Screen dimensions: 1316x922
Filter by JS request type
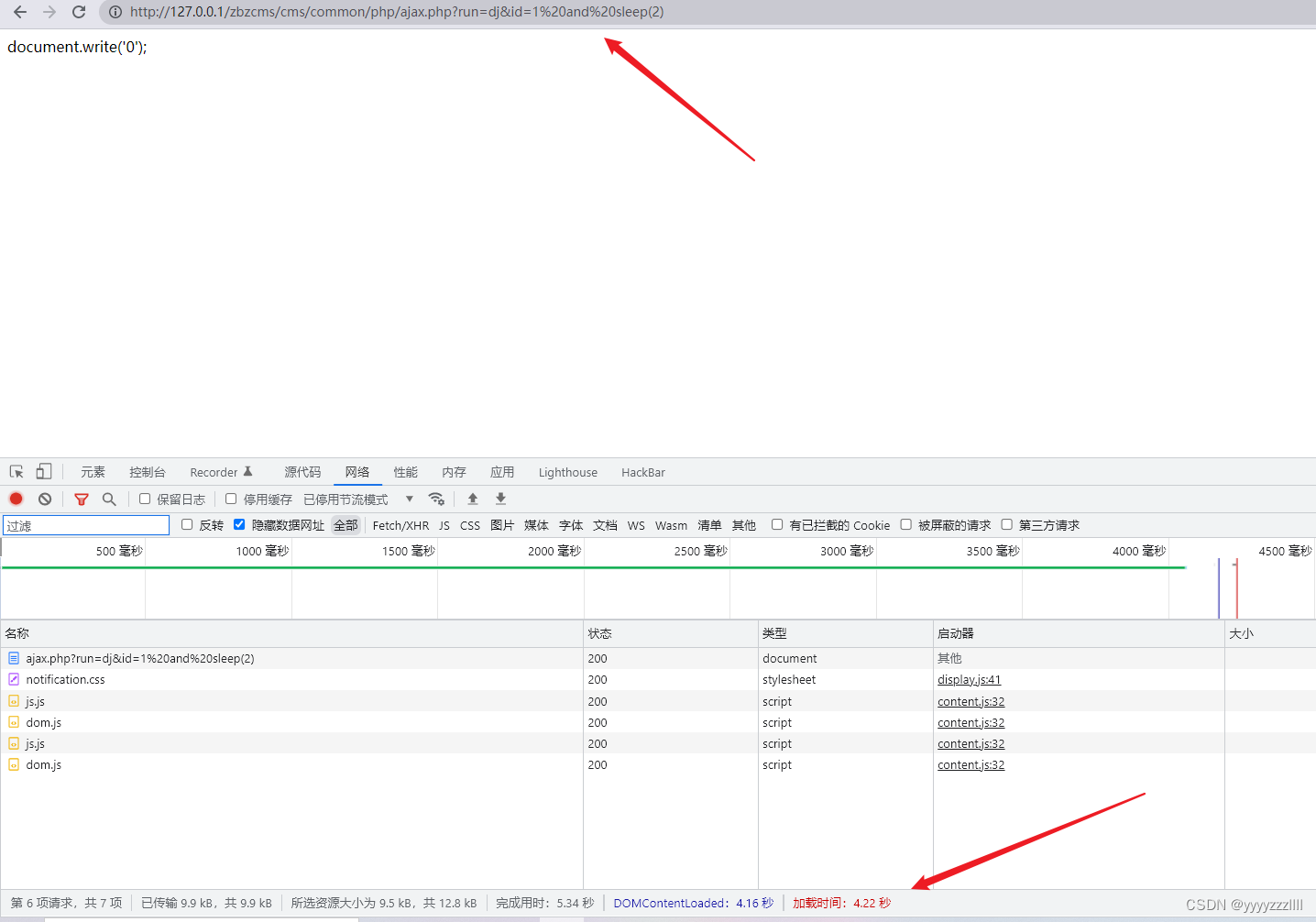tap(444, 525)
